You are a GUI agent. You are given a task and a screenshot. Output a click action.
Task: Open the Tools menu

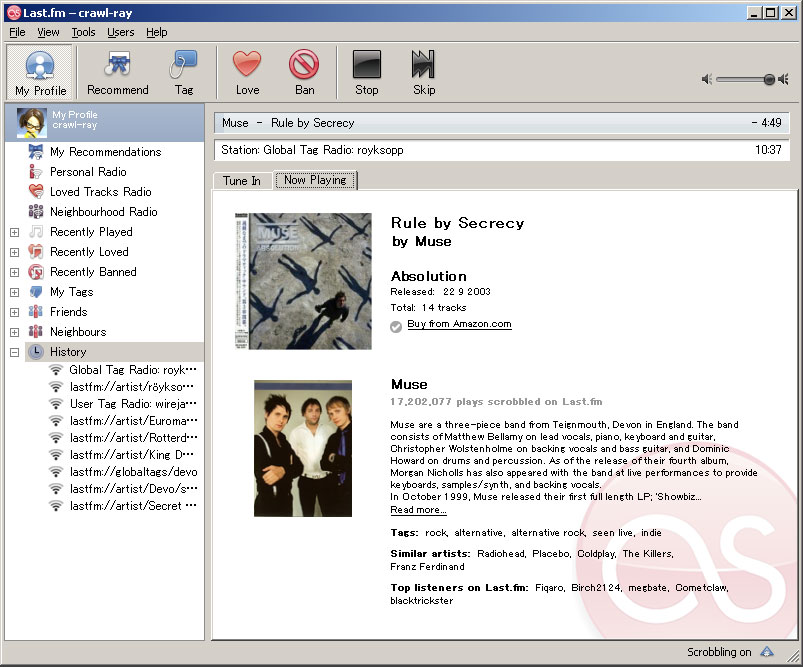(x=83, y=32)
